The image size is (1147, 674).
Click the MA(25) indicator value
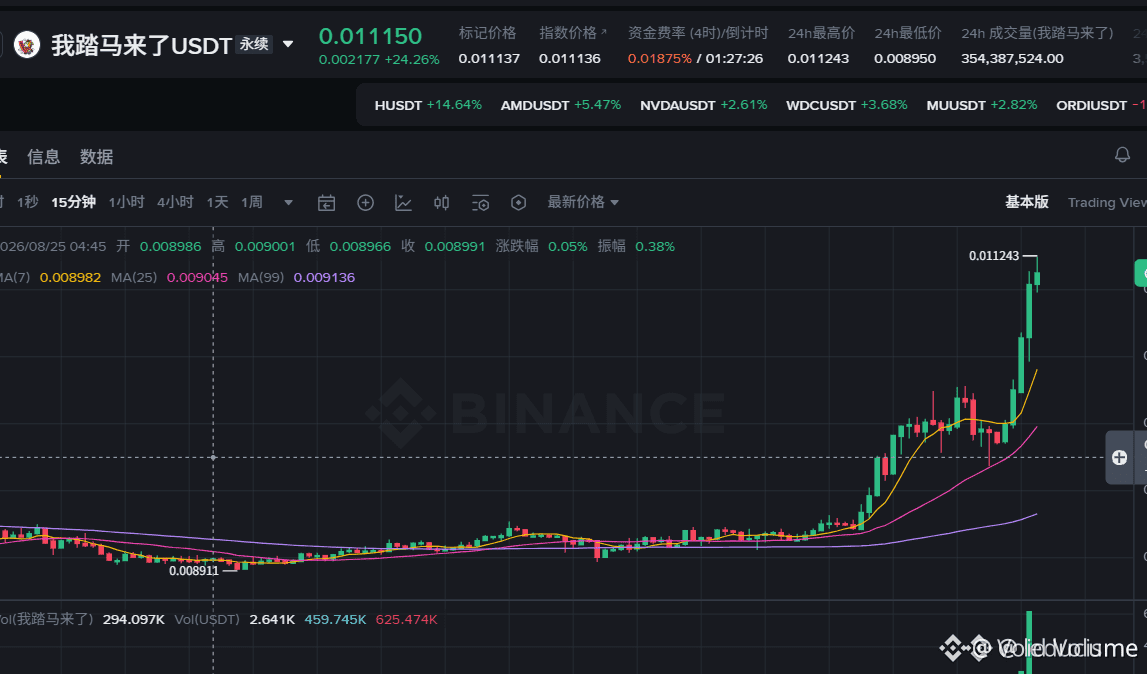197,277
